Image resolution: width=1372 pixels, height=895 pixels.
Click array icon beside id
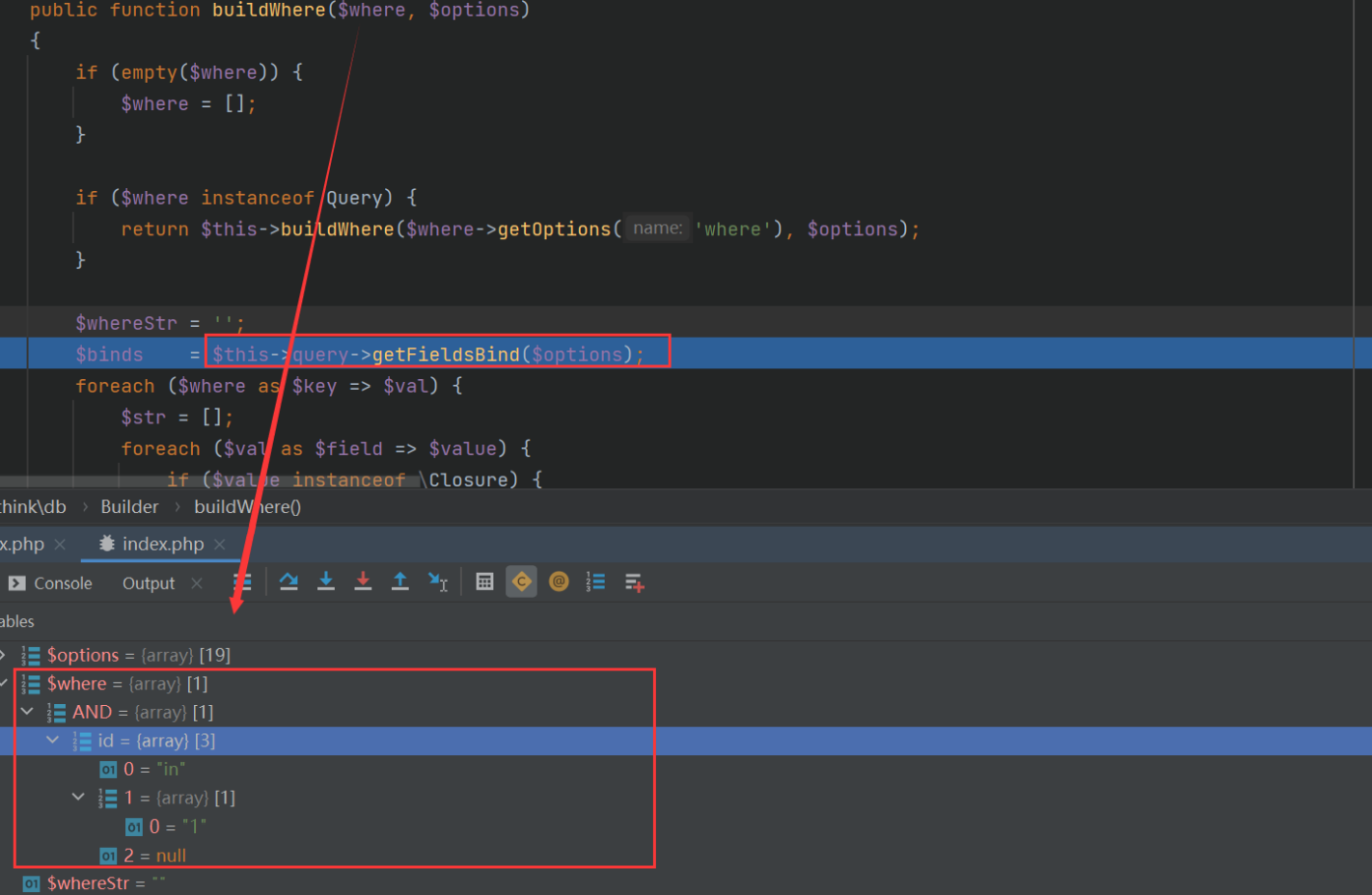click(x=82, y=742)
